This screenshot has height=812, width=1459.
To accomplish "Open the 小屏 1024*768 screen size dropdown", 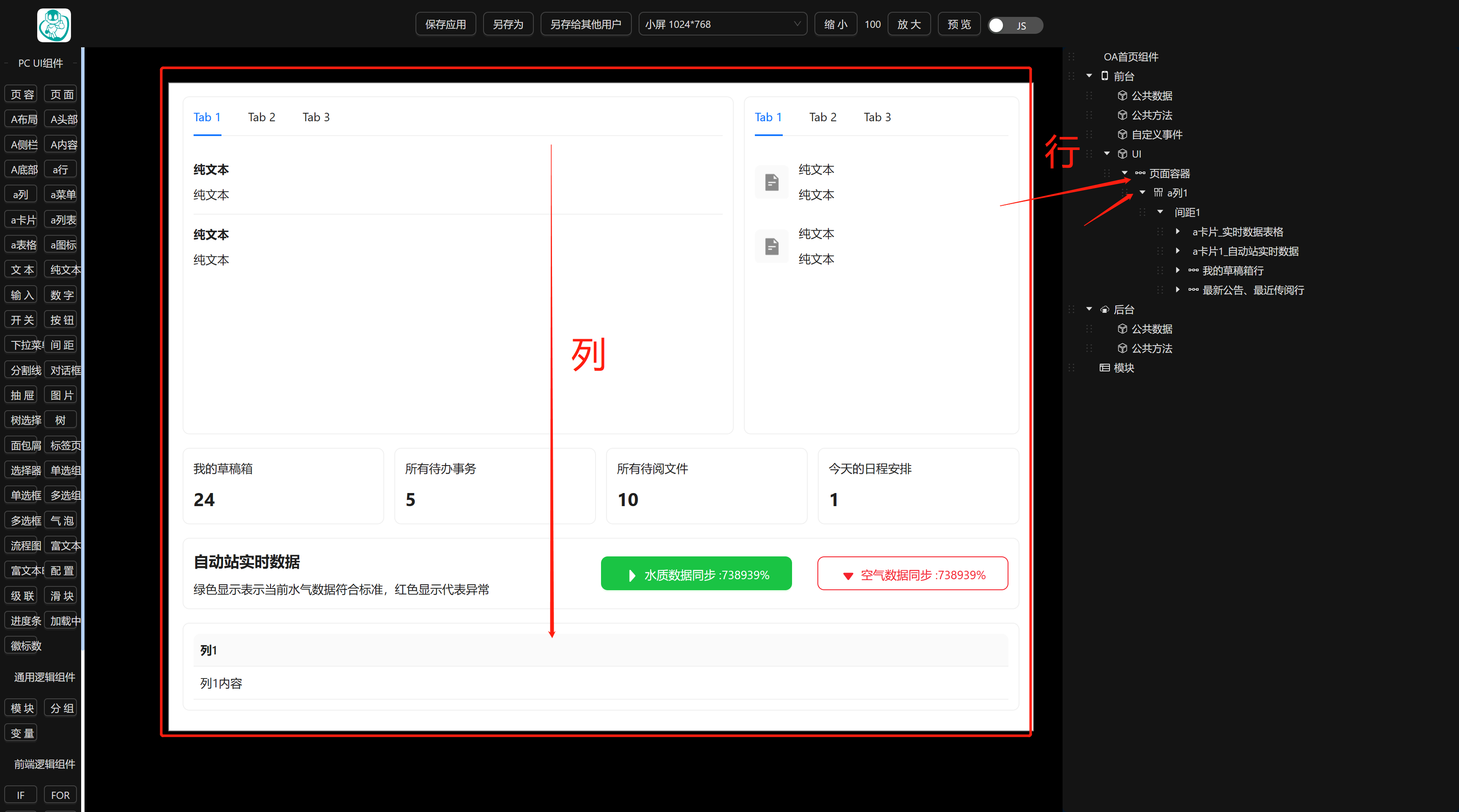I will [x=722, y=25].
